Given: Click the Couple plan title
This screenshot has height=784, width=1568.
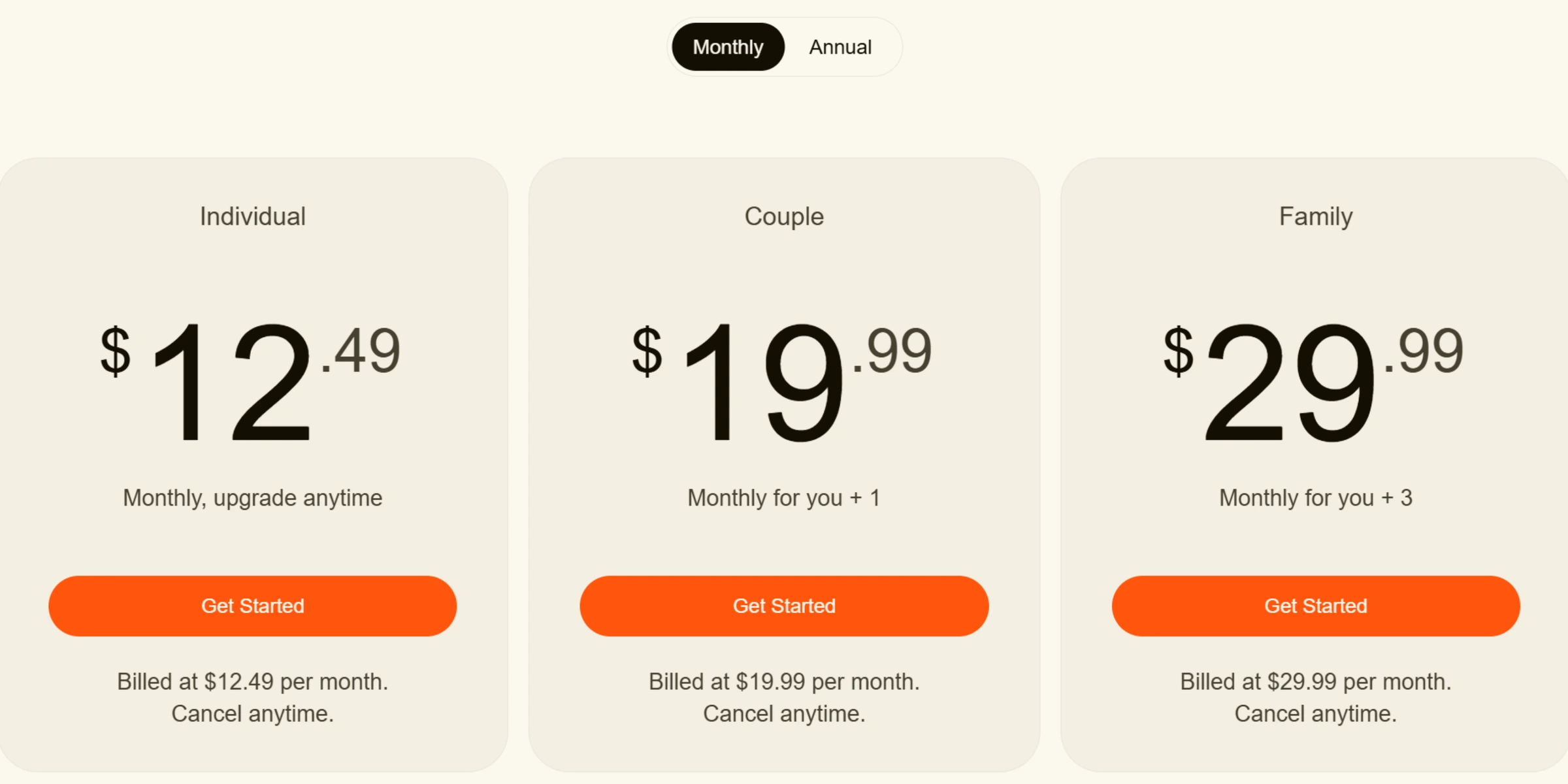Looking at the screenshot, I should (x=784, y=217).
